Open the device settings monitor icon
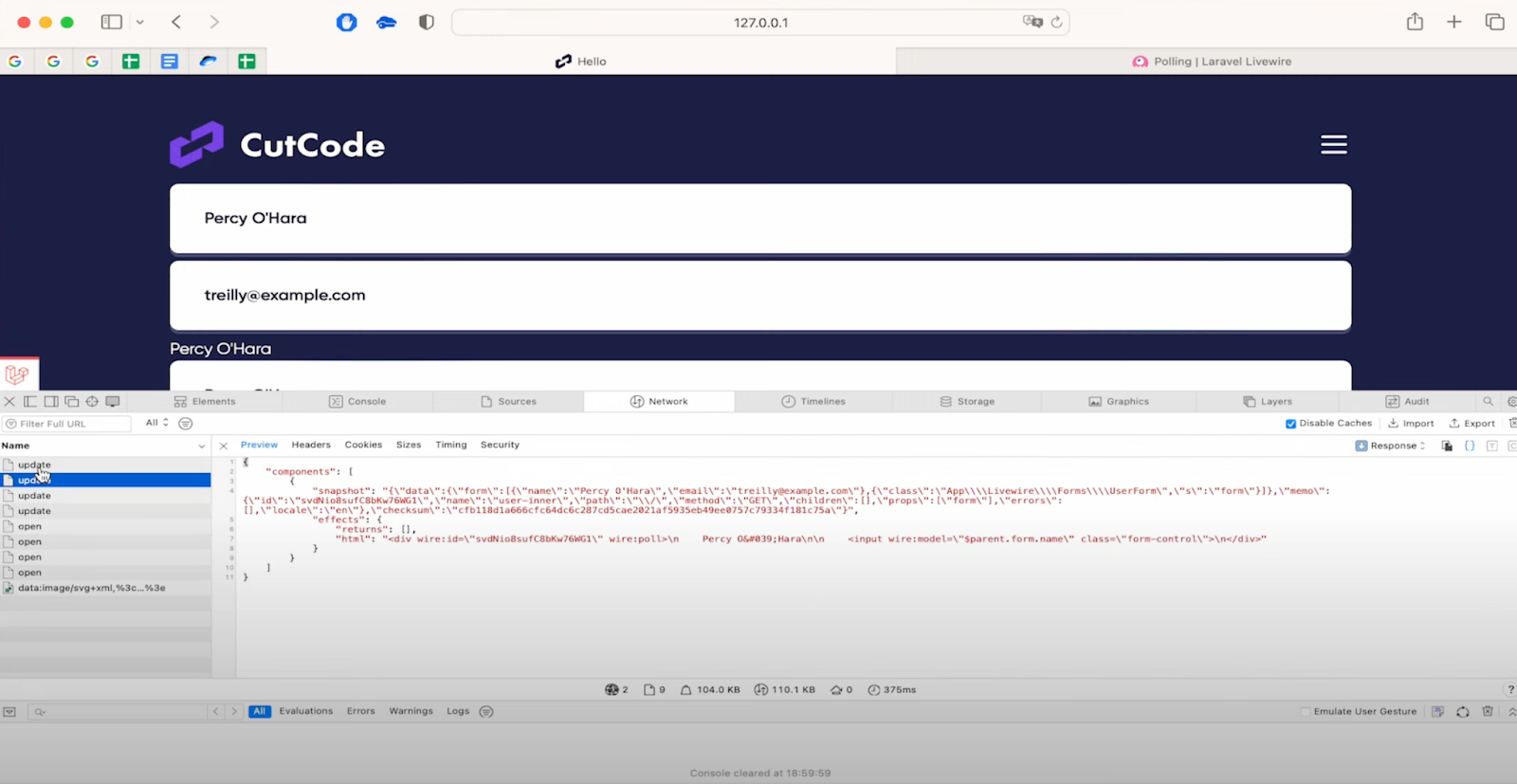The height and width of the screenshot is (784, 1517). point(113,402)
